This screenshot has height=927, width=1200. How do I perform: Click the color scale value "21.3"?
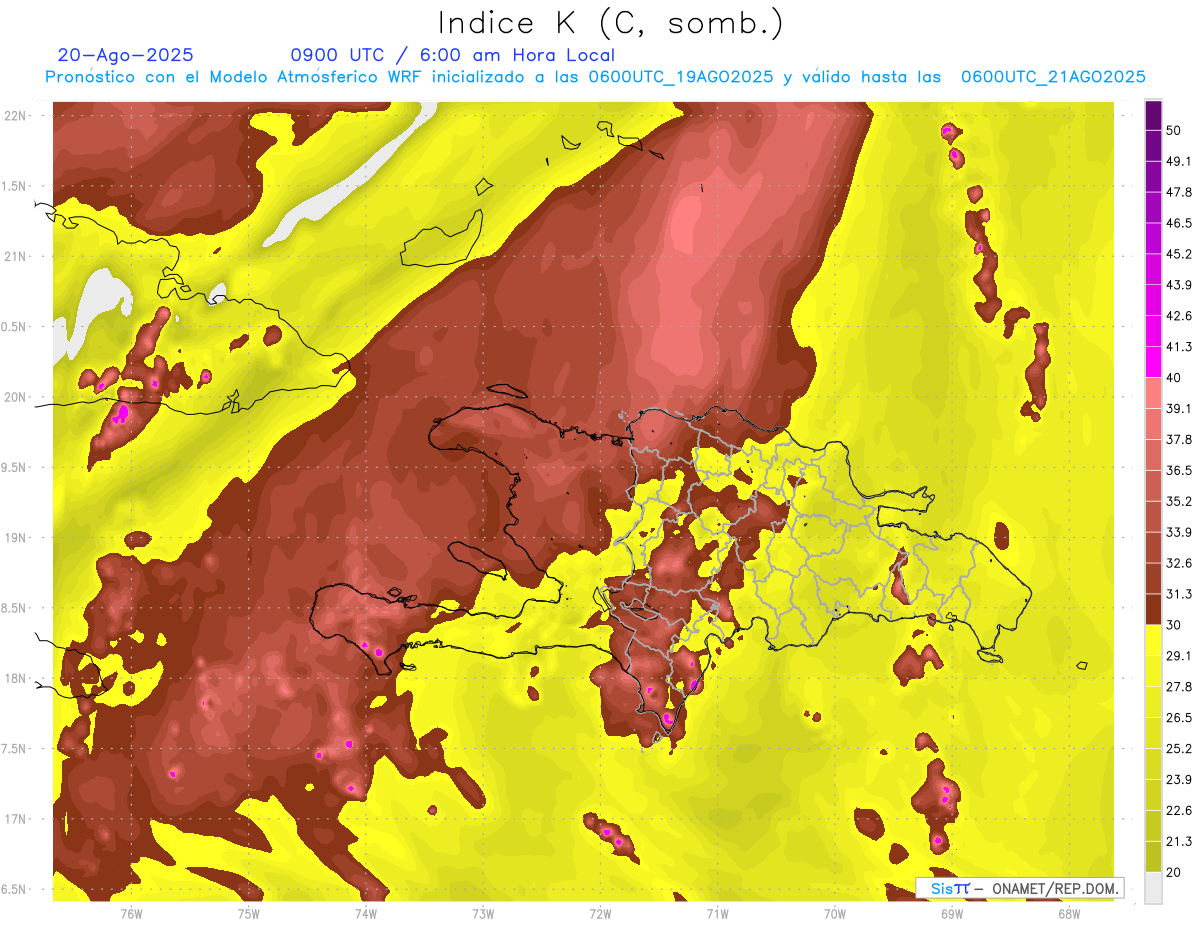tap(1178, 842)
